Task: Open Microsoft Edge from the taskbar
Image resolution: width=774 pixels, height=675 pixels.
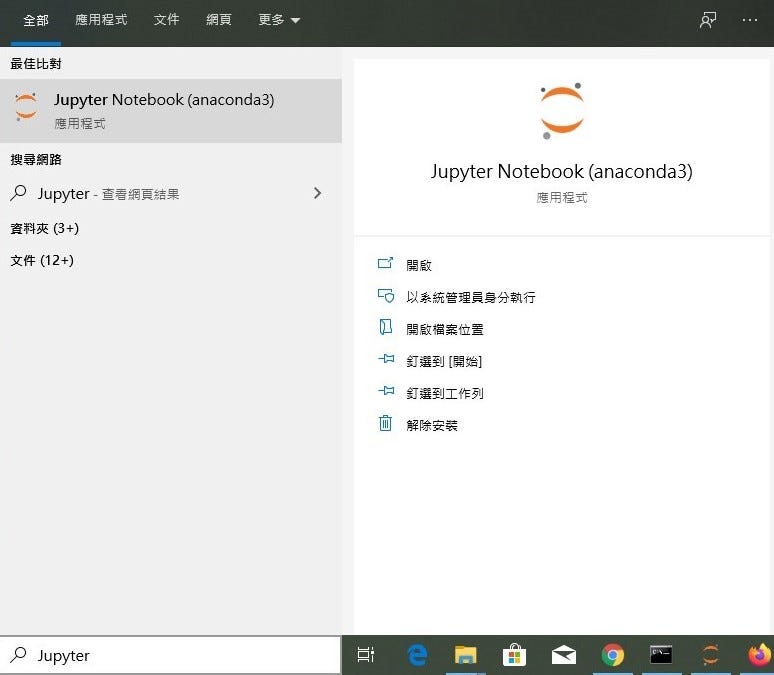Action: pyautogui.click(x=417, y=655)
